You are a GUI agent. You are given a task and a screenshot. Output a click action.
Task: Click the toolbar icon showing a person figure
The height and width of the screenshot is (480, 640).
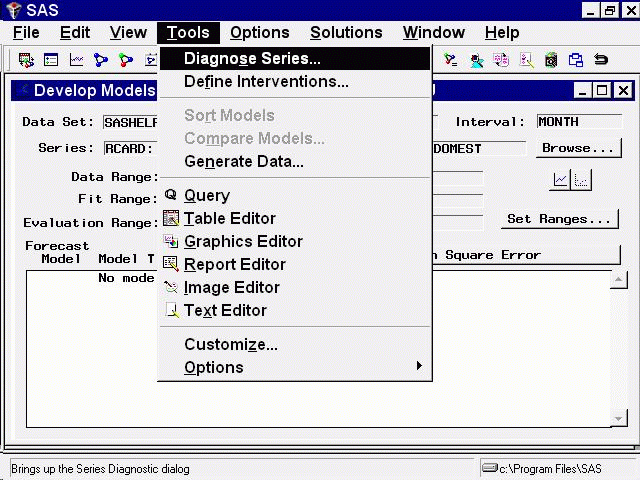click(x=476, y=60)
